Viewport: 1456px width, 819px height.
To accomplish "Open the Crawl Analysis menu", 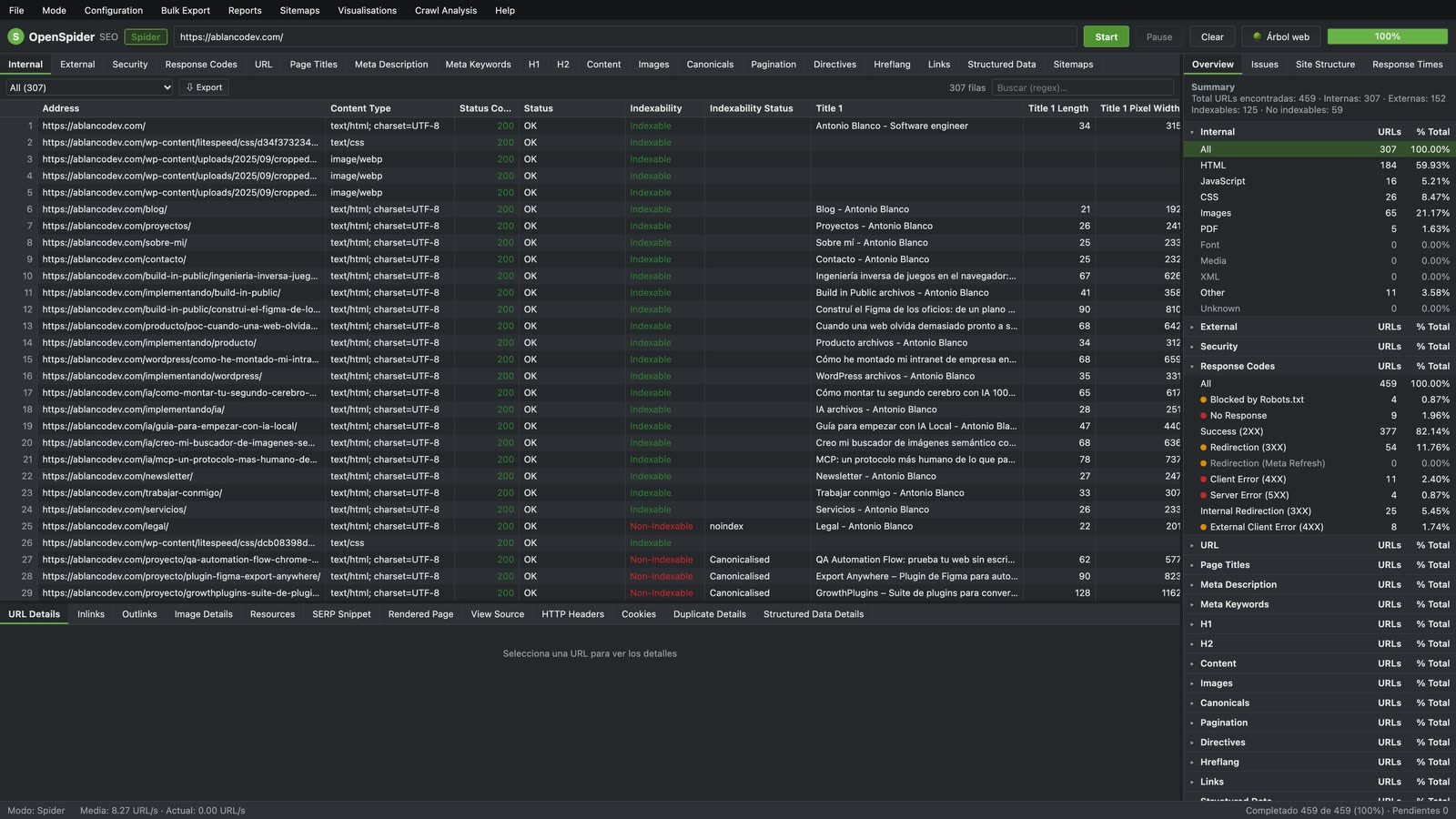I will click(446, 10).
